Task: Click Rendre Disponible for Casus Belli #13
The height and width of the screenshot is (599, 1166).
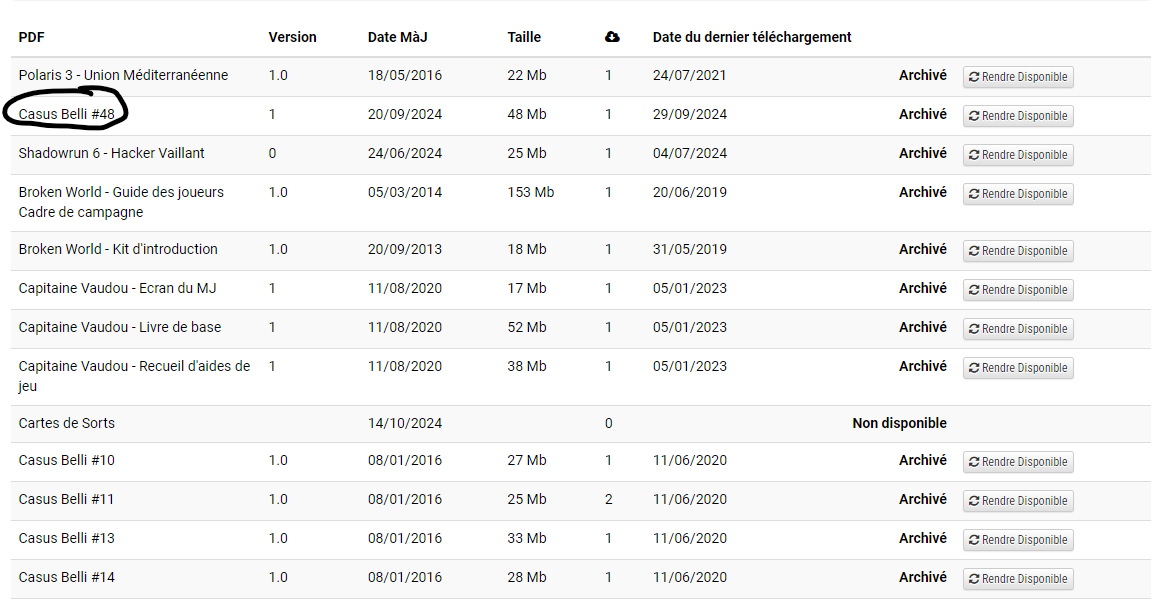Action: 1018,540
